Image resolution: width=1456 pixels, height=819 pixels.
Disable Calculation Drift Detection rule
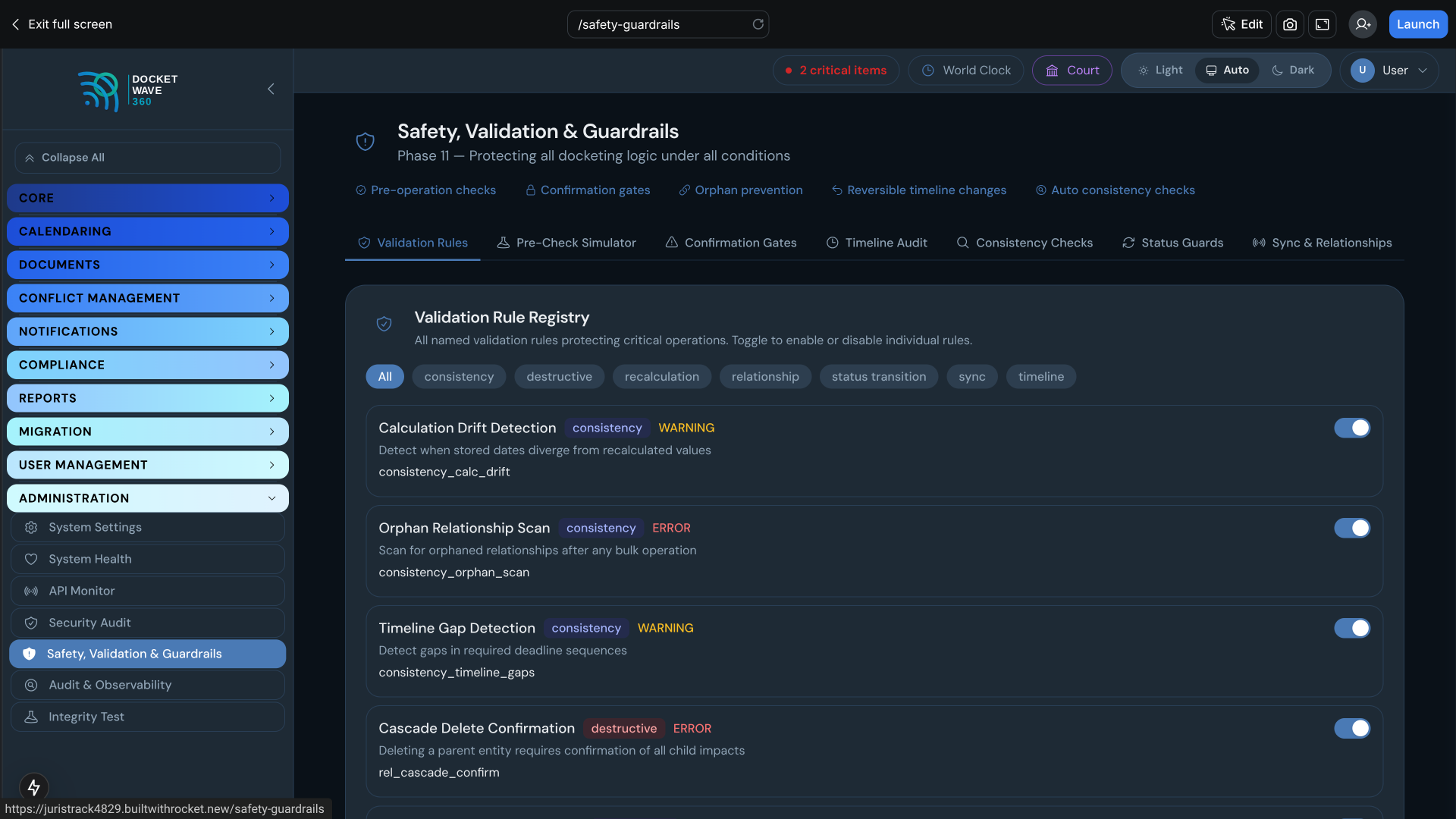pos(1352,428)
